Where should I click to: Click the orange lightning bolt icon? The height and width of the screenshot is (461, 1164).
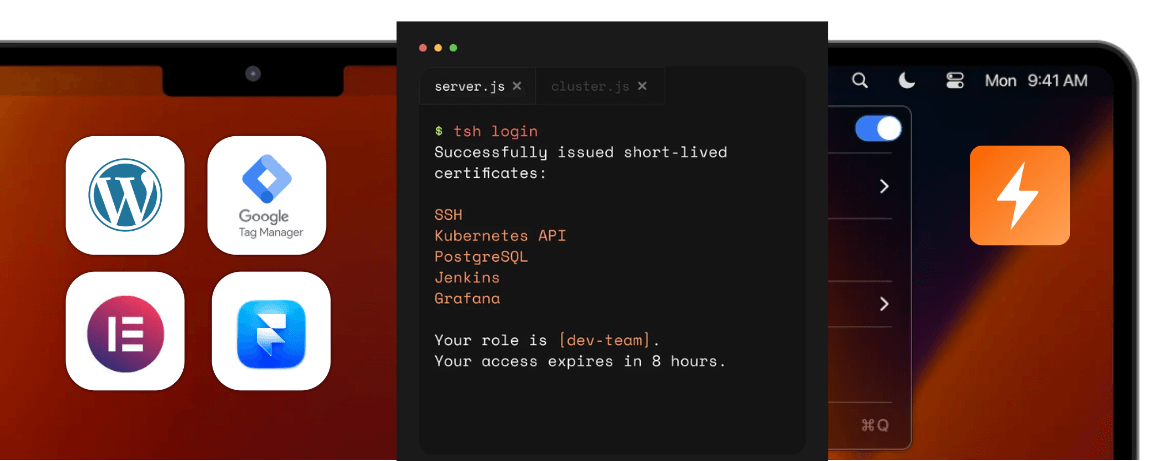[1019, 195]
